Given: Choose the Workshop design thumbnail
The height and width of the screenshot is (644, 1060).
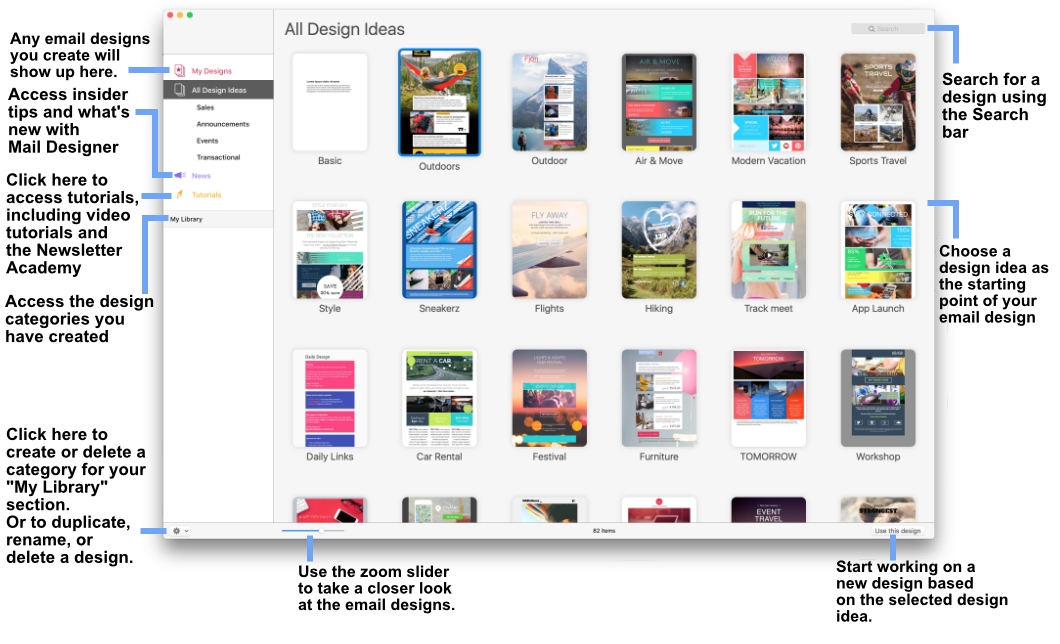Looking at the screenshot, I should [x=878, y=398].
